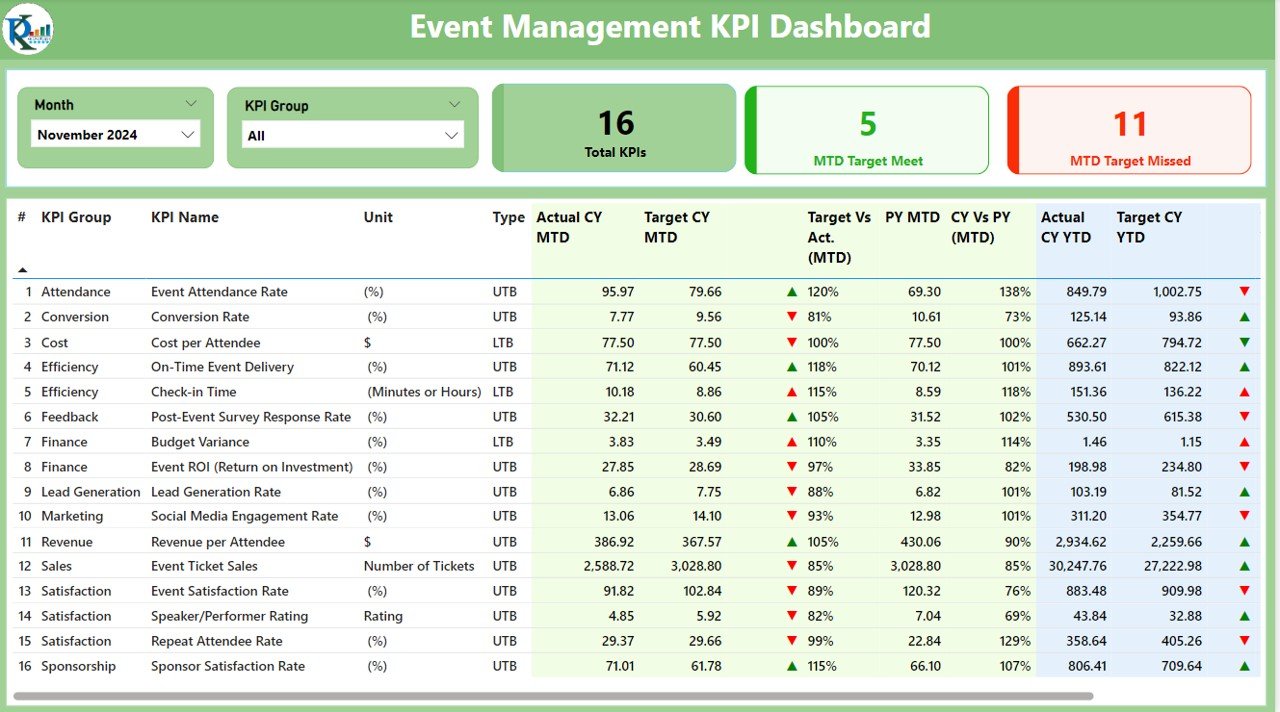The width and height of the screenshot is (1280, 712).
Task: Click the red up arrow for Check-in Time MTD
Action: 792,392
